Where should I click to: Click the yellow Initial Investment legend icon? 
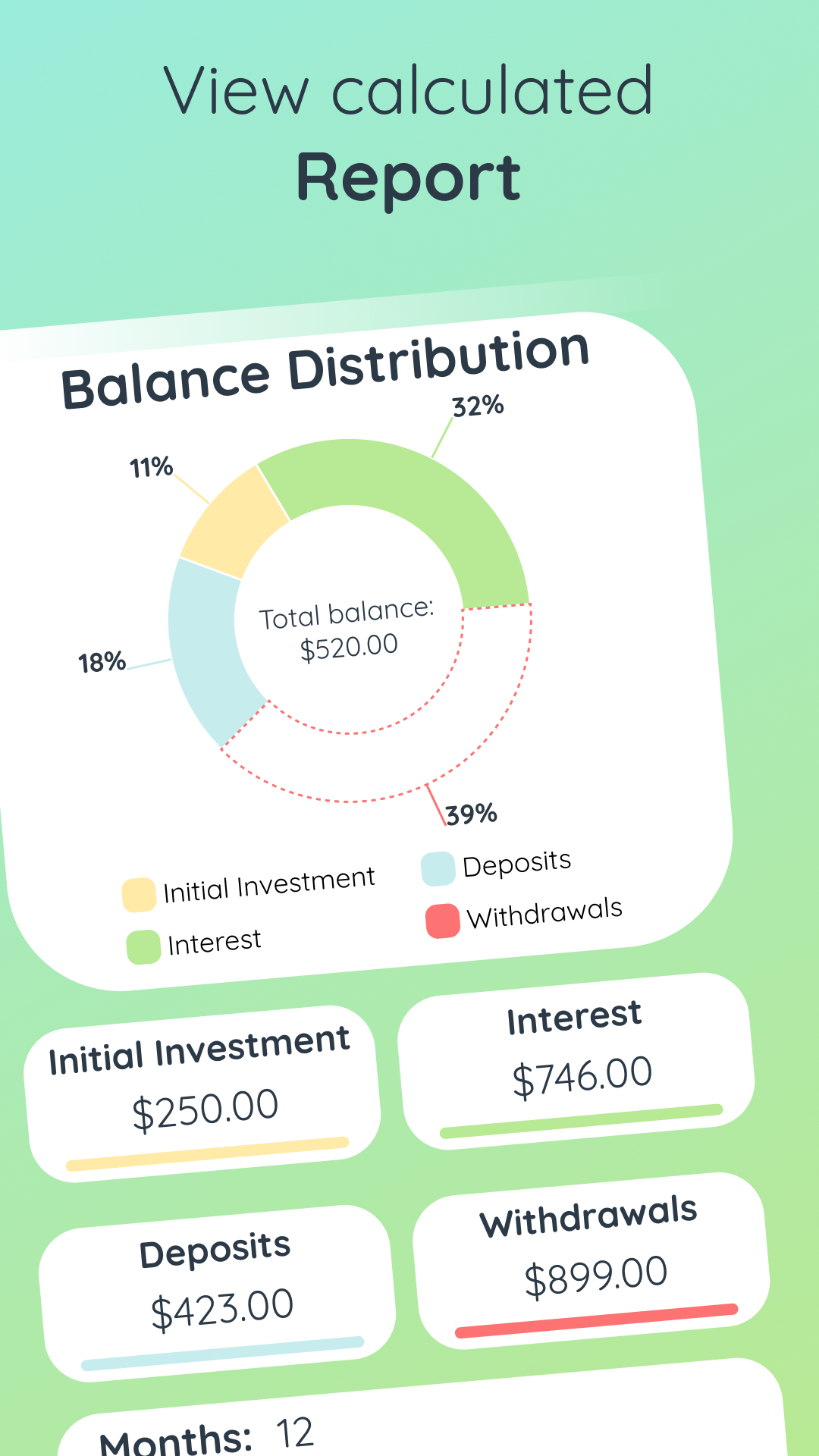(x=139, y=891)
